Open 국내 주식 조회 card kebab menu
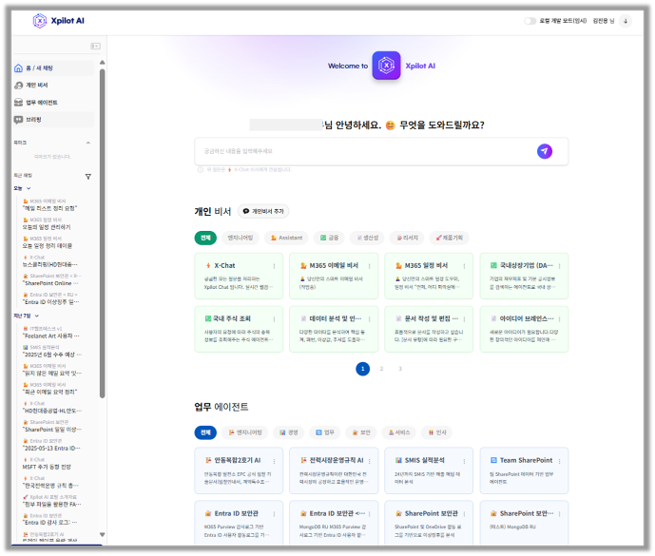Image resolution: width=655 pixels, height=556 pixels. click(x=274, y=319)
